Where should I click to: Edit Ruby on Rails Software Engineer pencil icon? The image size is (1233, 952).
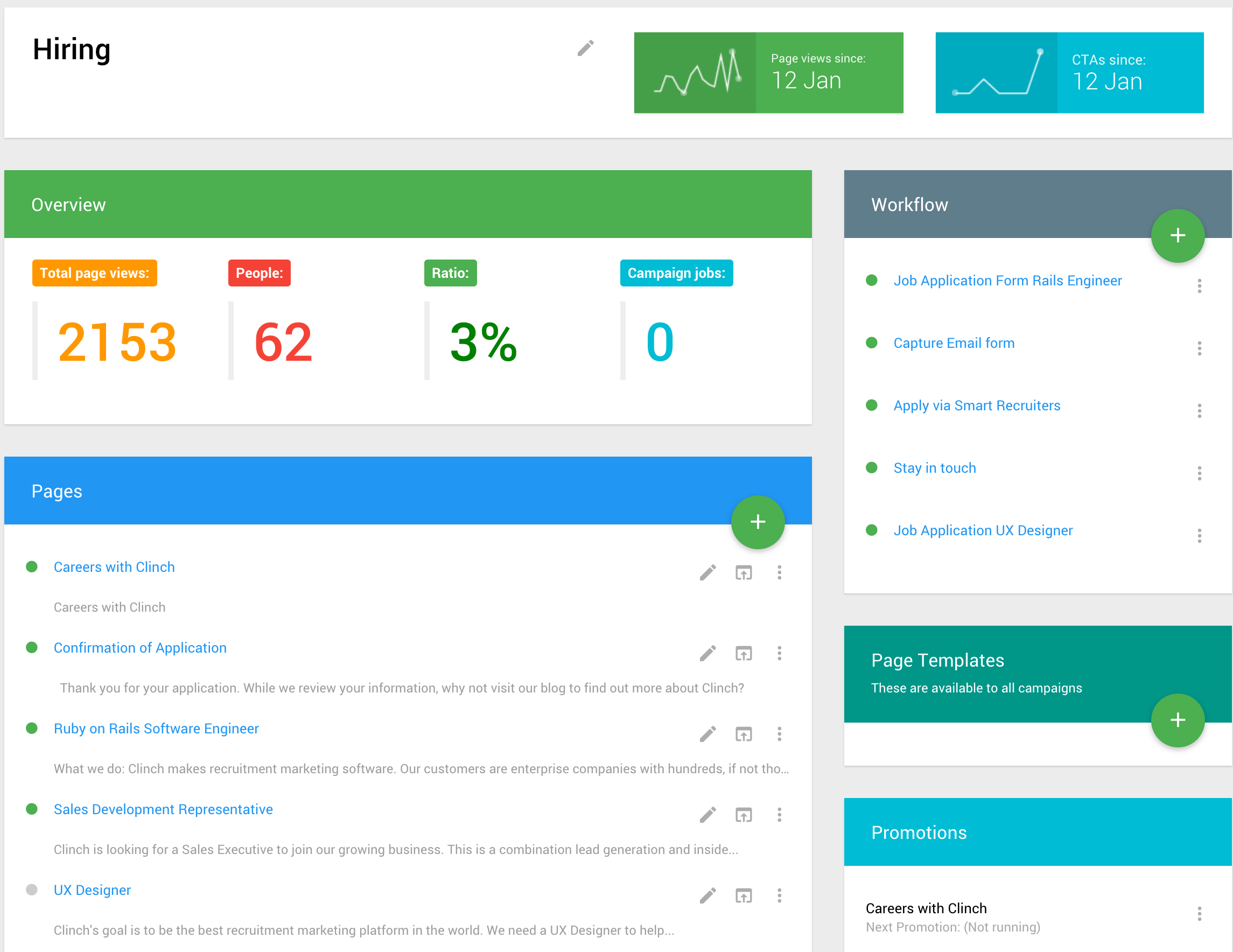coord(707,734)
